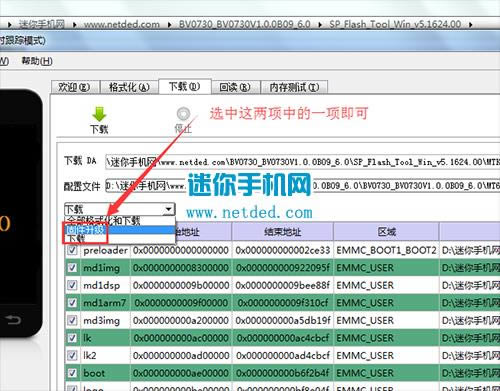Click end address 0x000000000922095f cell
The image size is (500, 391).
click(283, 268)
